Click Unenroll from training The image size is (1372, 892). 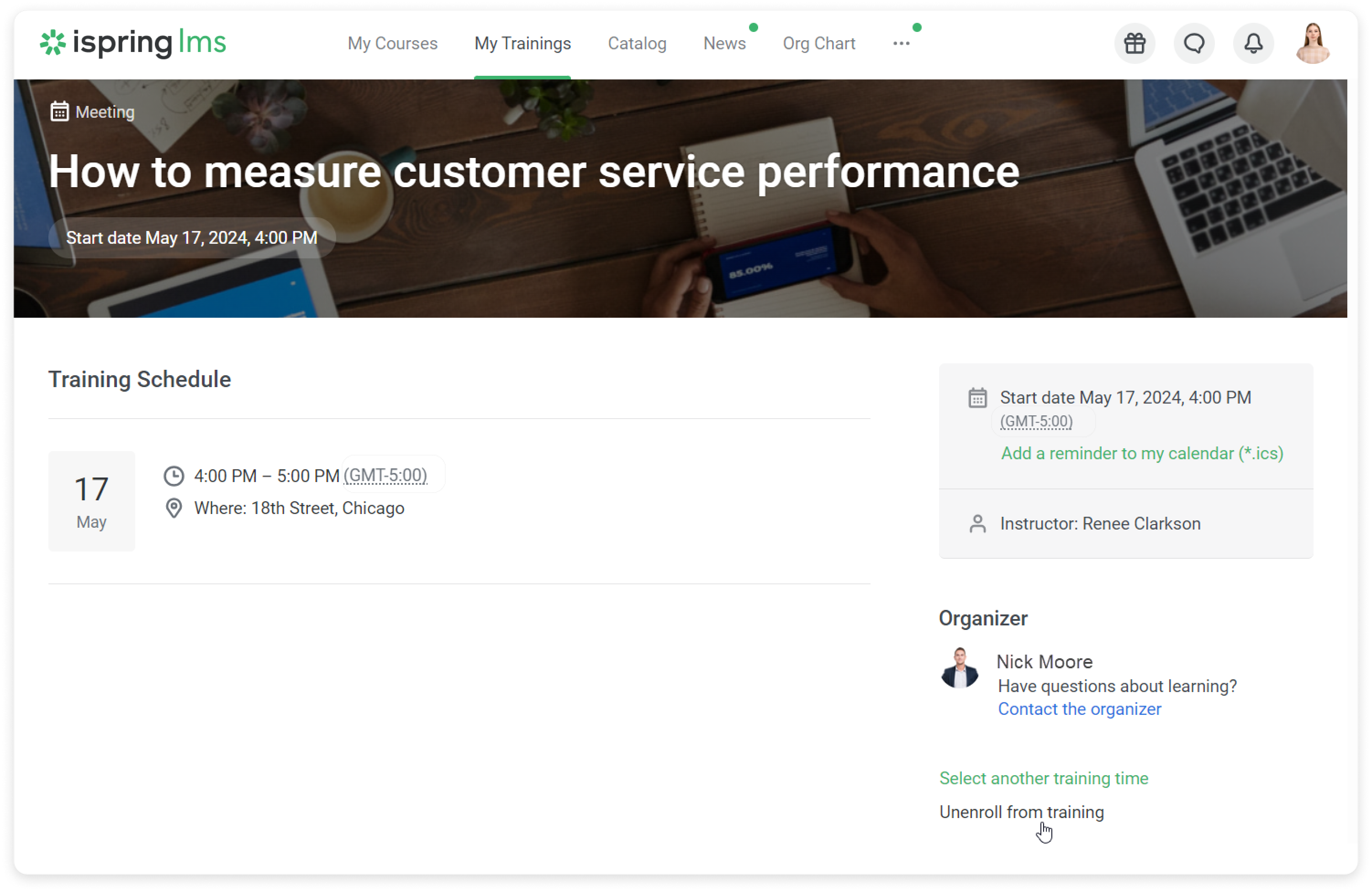click(1022, 812)
